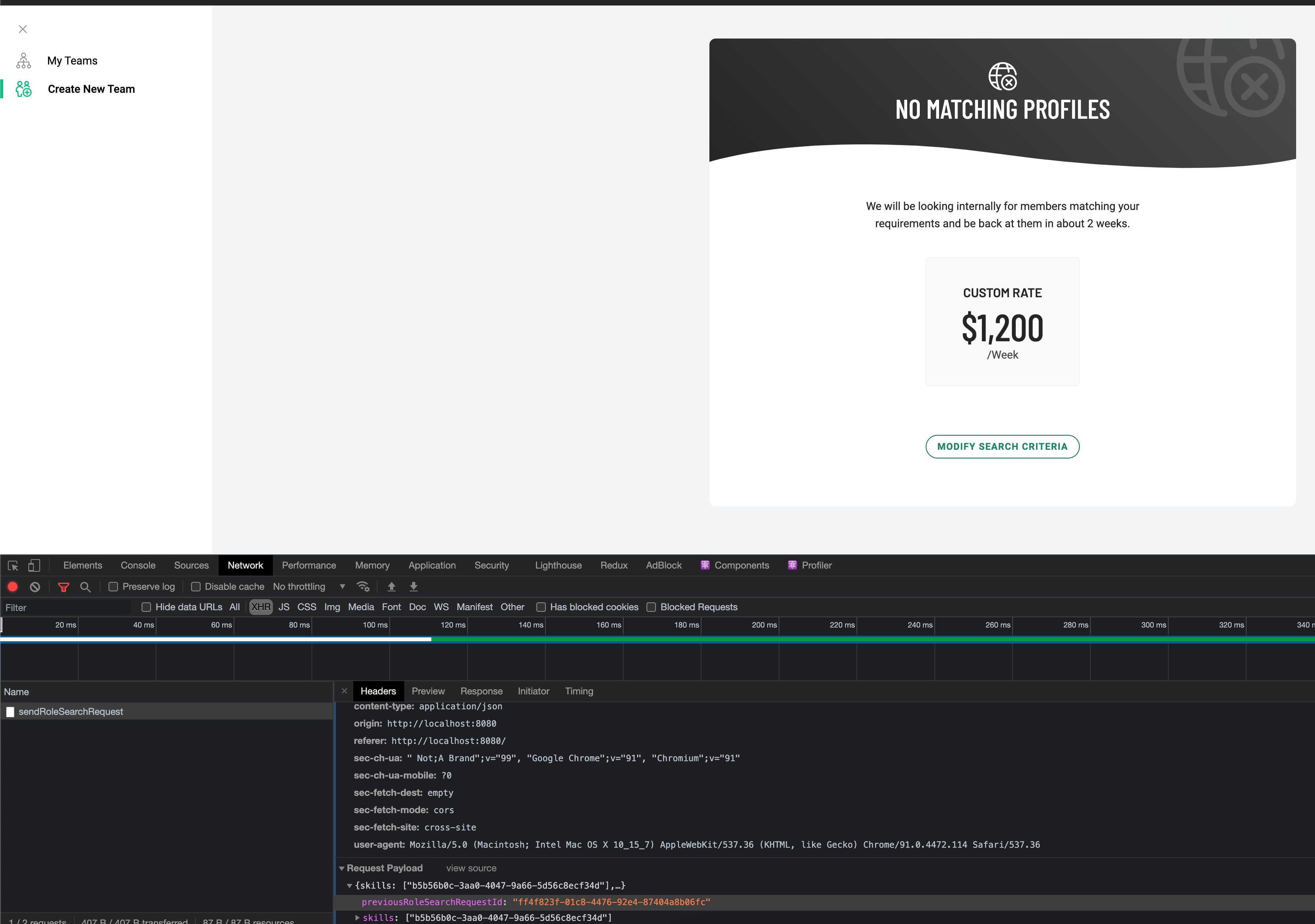Search within network requests
Screen dimensions: 1315x924
coord(85,587)
